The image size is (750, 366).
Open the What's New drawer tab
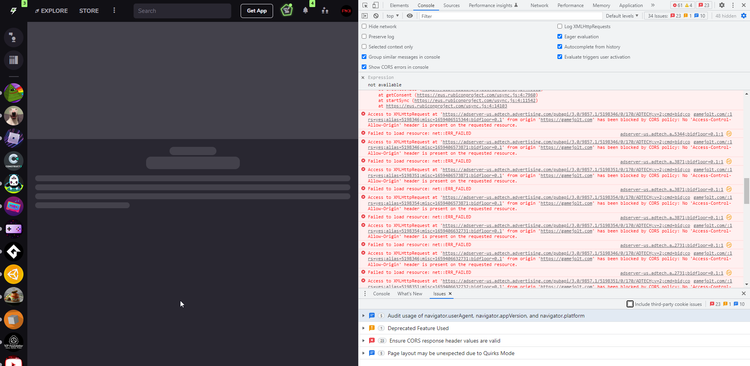409,294
